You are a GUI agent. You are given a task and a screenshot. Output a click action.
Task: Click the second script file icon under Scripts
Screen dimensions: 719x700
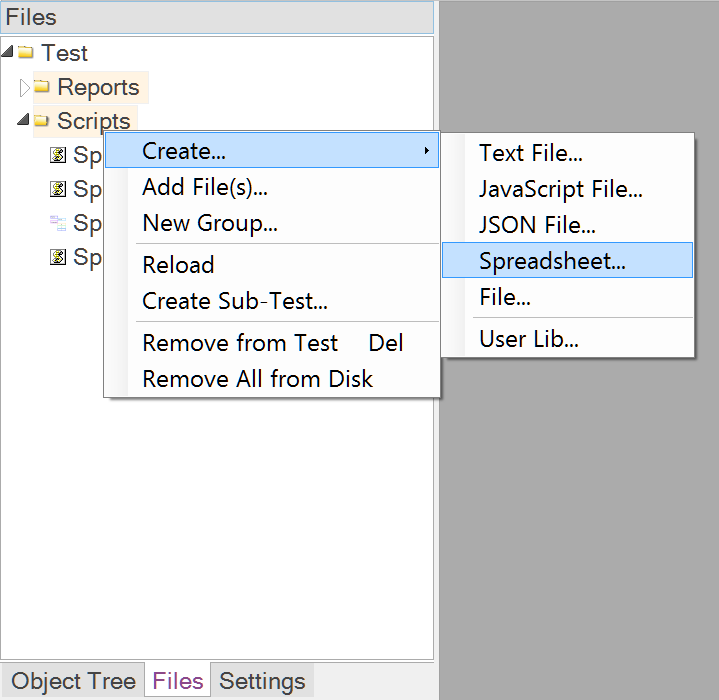(58, 189)
